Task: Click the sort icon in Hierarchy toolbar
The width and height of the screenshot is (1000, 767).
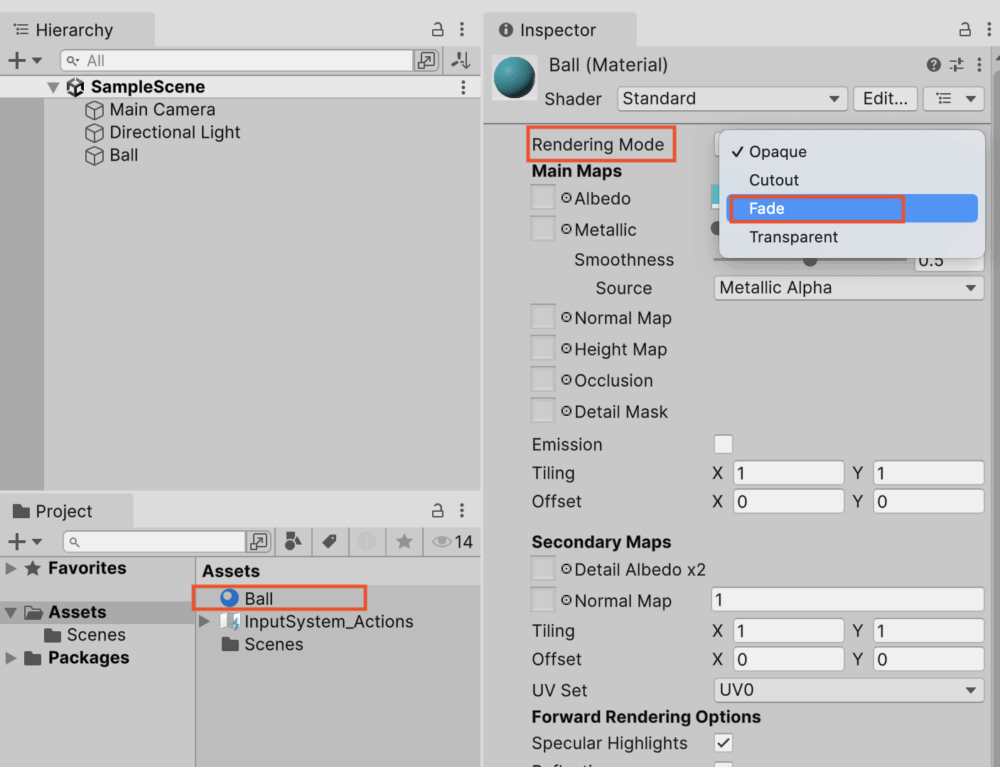Action: pyautogui.click(x=461, y=60)
